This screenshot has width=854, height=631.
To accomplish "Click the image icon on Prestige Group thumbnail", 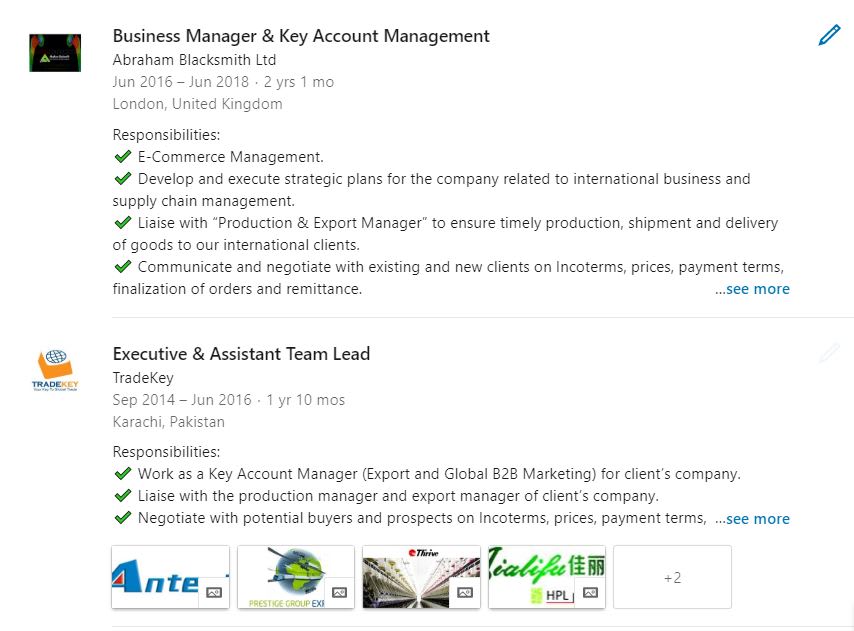I will click(x=339, y=593).
